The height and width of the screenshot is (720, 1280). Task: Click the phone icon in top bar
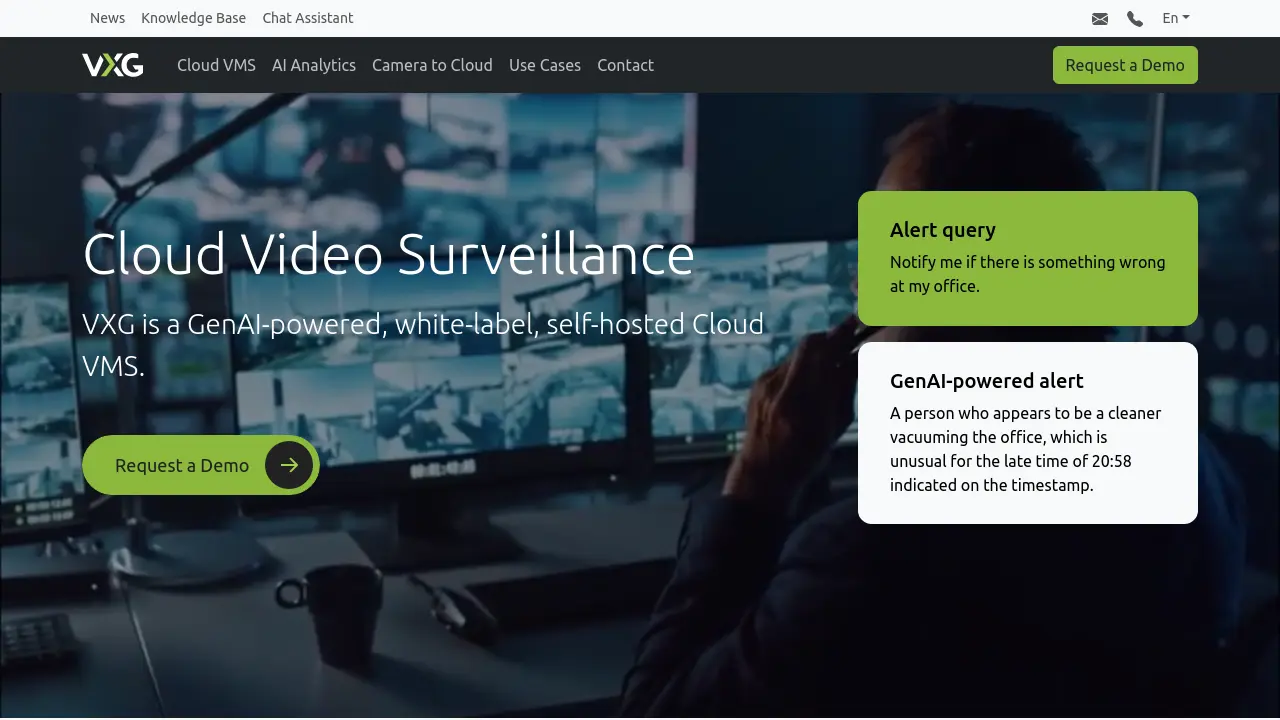pos(1135,19)
